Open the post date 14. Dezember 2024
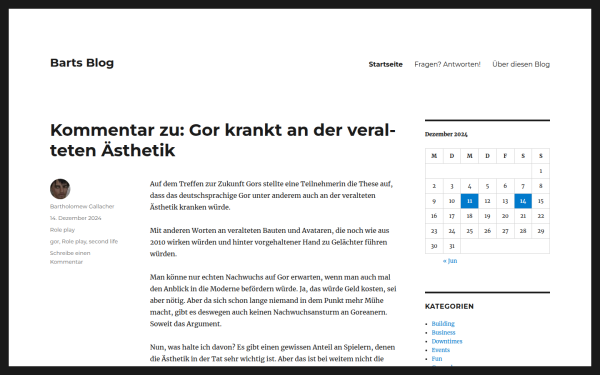600x375 pixels. click(75, 218)
